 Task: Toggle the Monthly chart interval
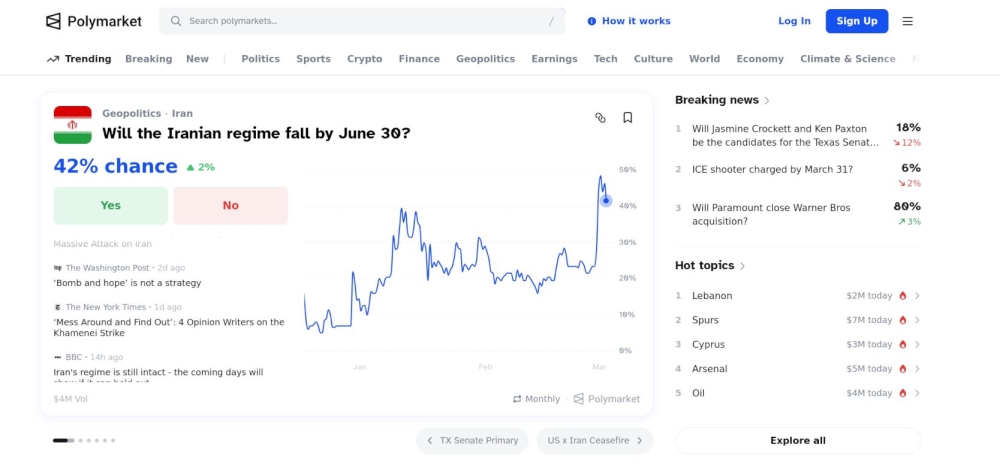click(537, 399)
